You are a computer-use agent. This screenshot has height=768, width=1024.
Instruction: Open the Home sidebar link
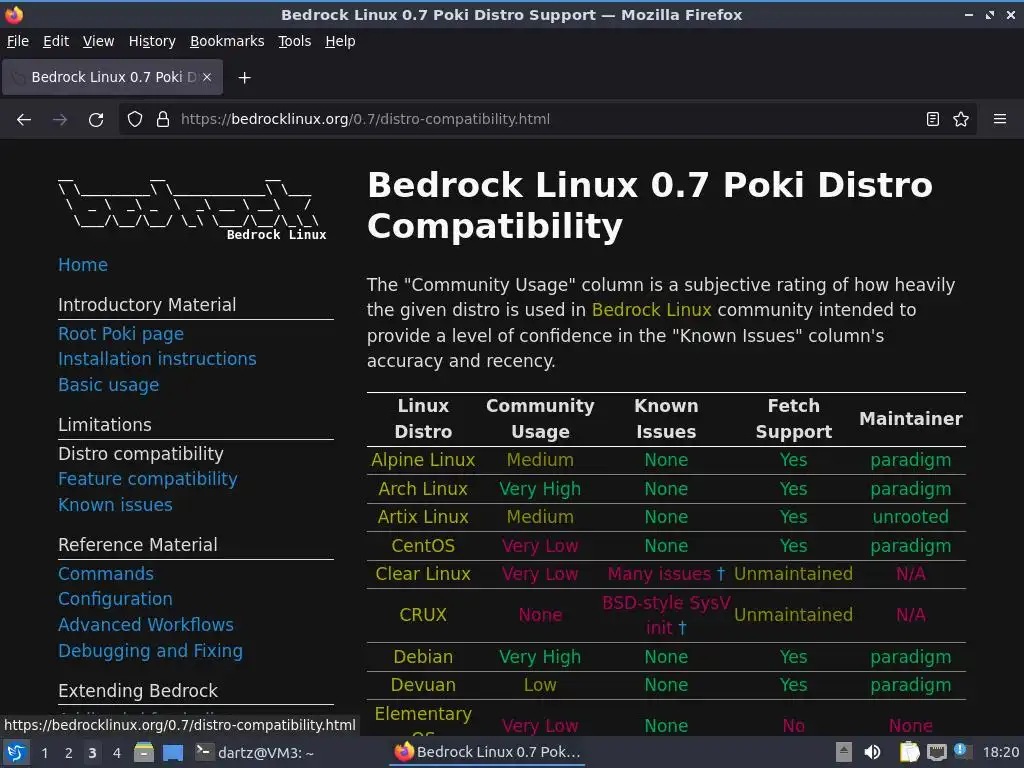83,265
